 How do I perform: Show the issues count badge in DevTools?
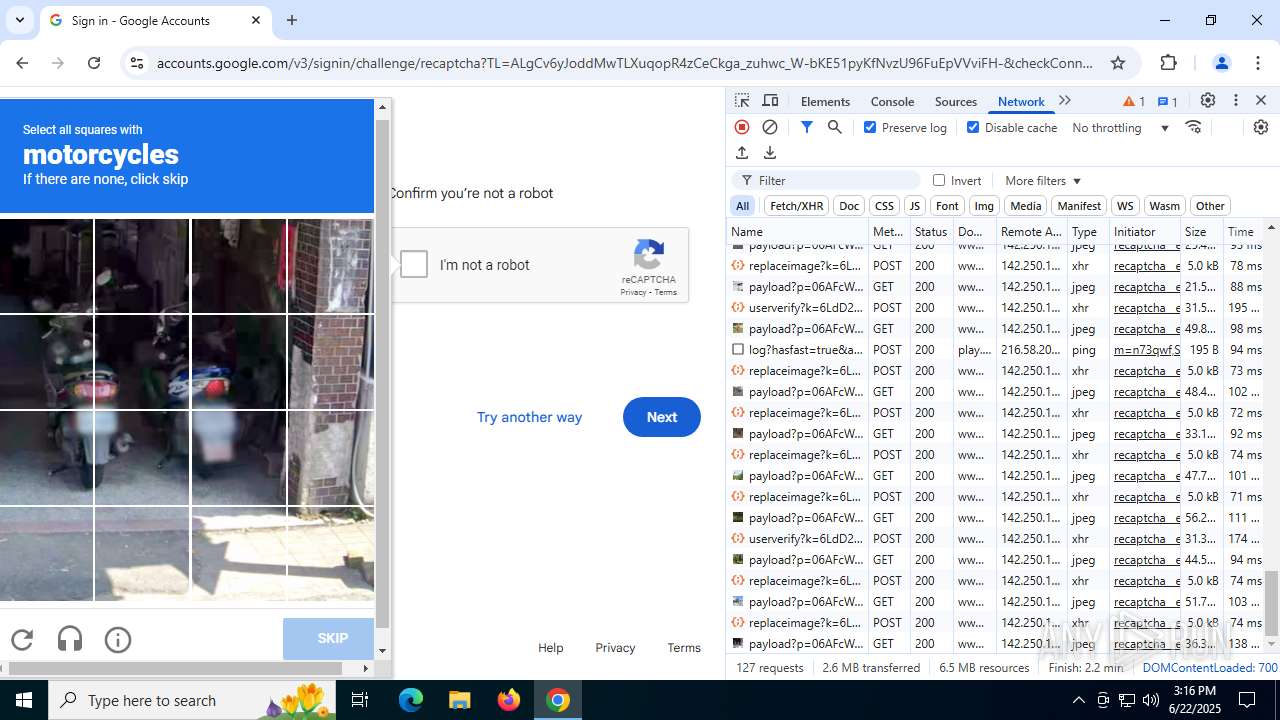(1167, 101)
